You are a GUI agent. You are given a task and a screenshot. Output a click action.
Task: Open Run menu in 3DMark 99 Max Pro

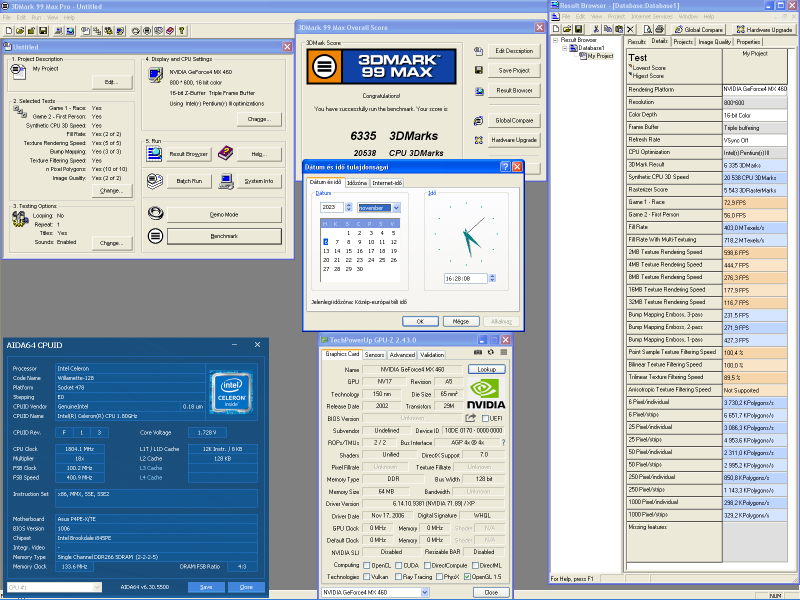(x=36, y=17)
